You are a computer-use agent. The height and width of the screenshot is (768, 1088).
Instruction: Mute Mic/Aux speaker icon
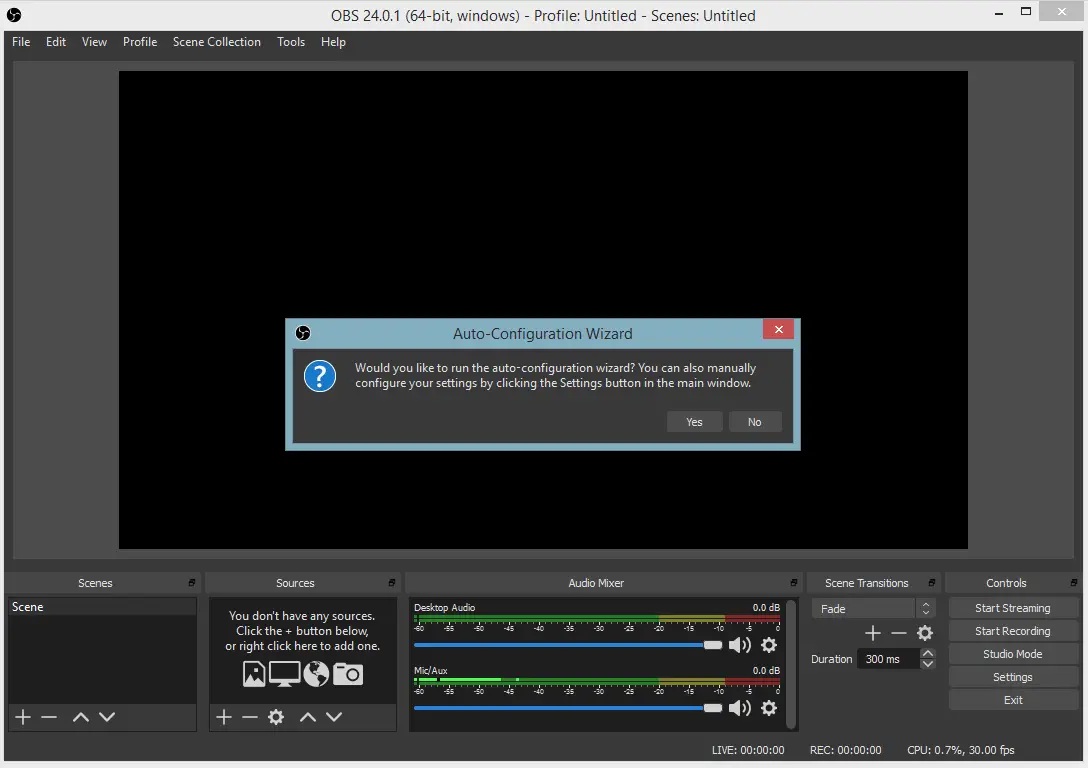[740, 708]
